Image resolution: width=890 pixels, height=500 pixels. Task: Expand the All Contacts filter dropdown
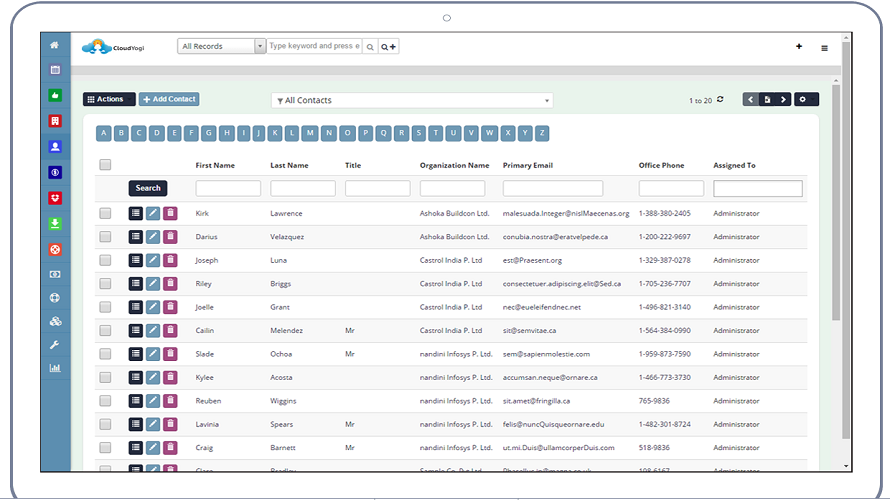pos(412,100)
